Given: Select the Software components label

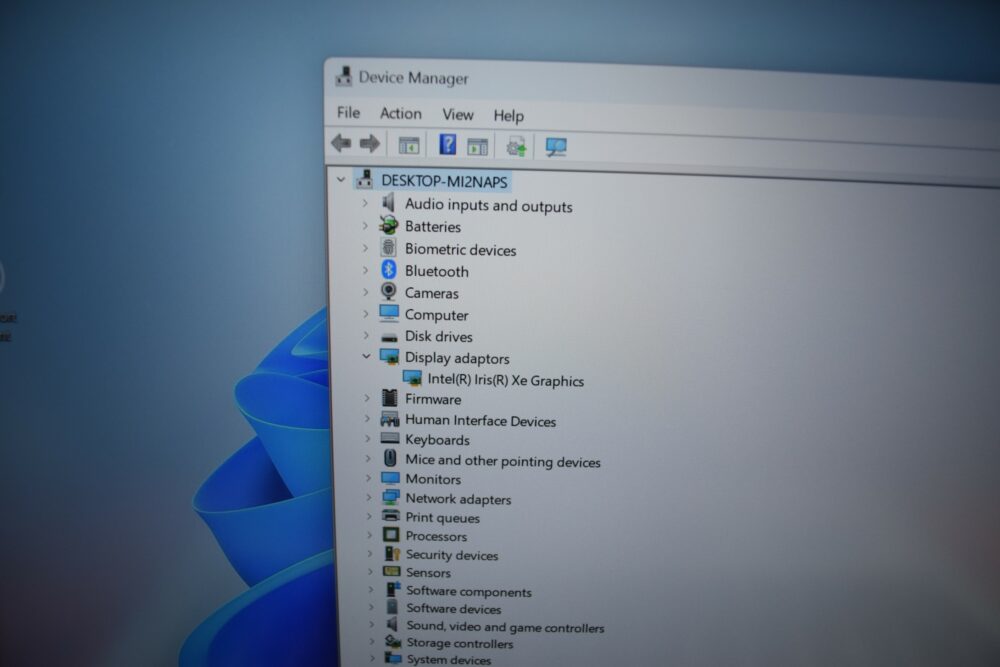Looking at the screenshot, I should (468, 592).
